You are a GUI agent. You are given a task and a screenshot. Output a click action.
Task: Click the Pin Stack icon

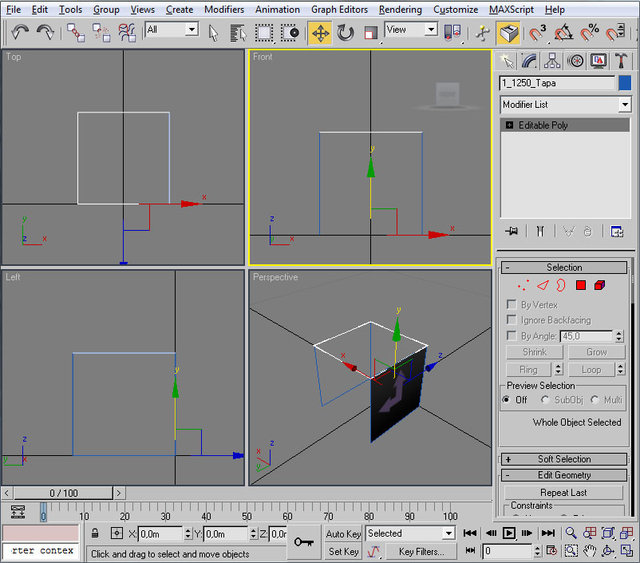(x=512, y=231)
